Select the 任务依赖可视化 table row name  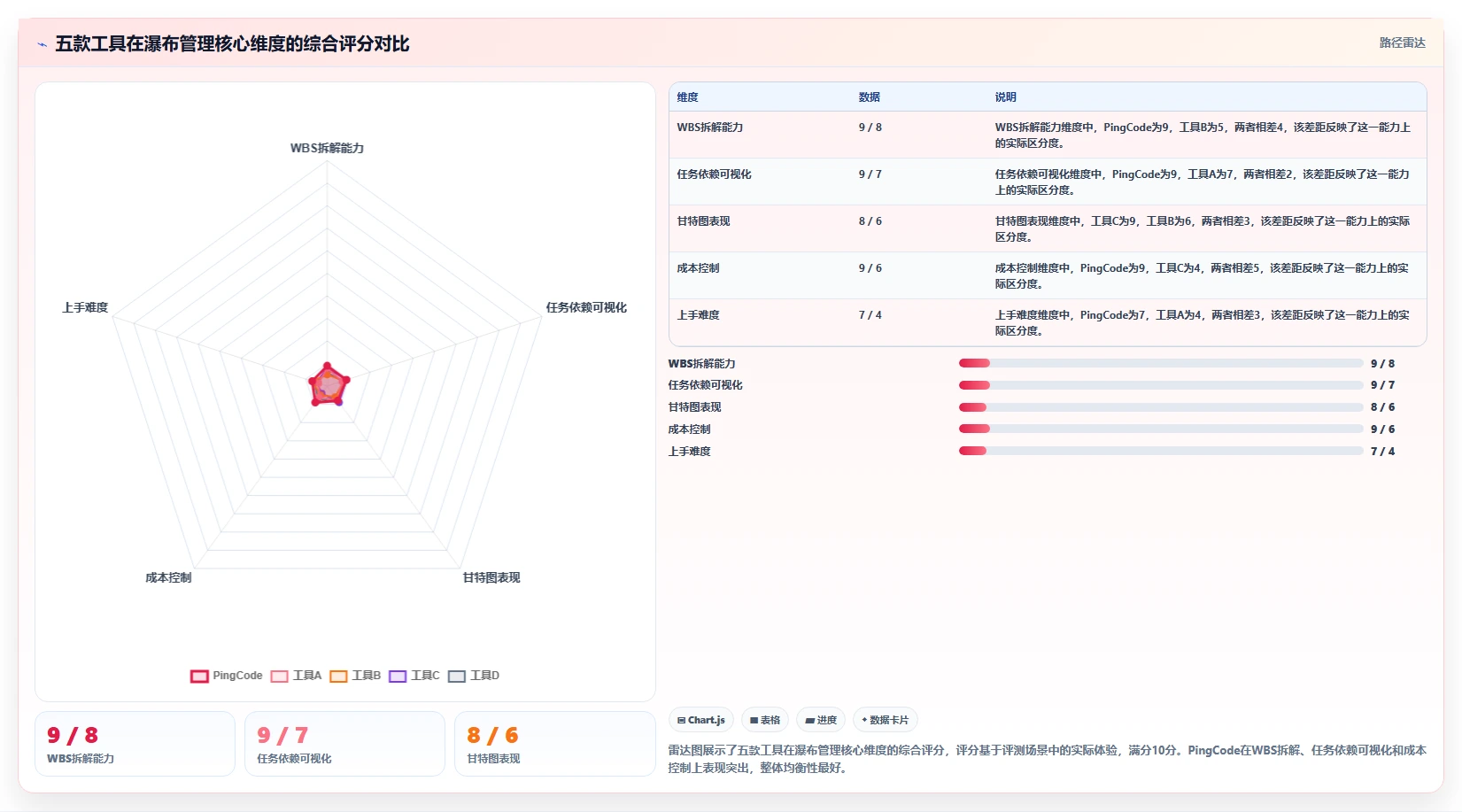pos(714,174)
